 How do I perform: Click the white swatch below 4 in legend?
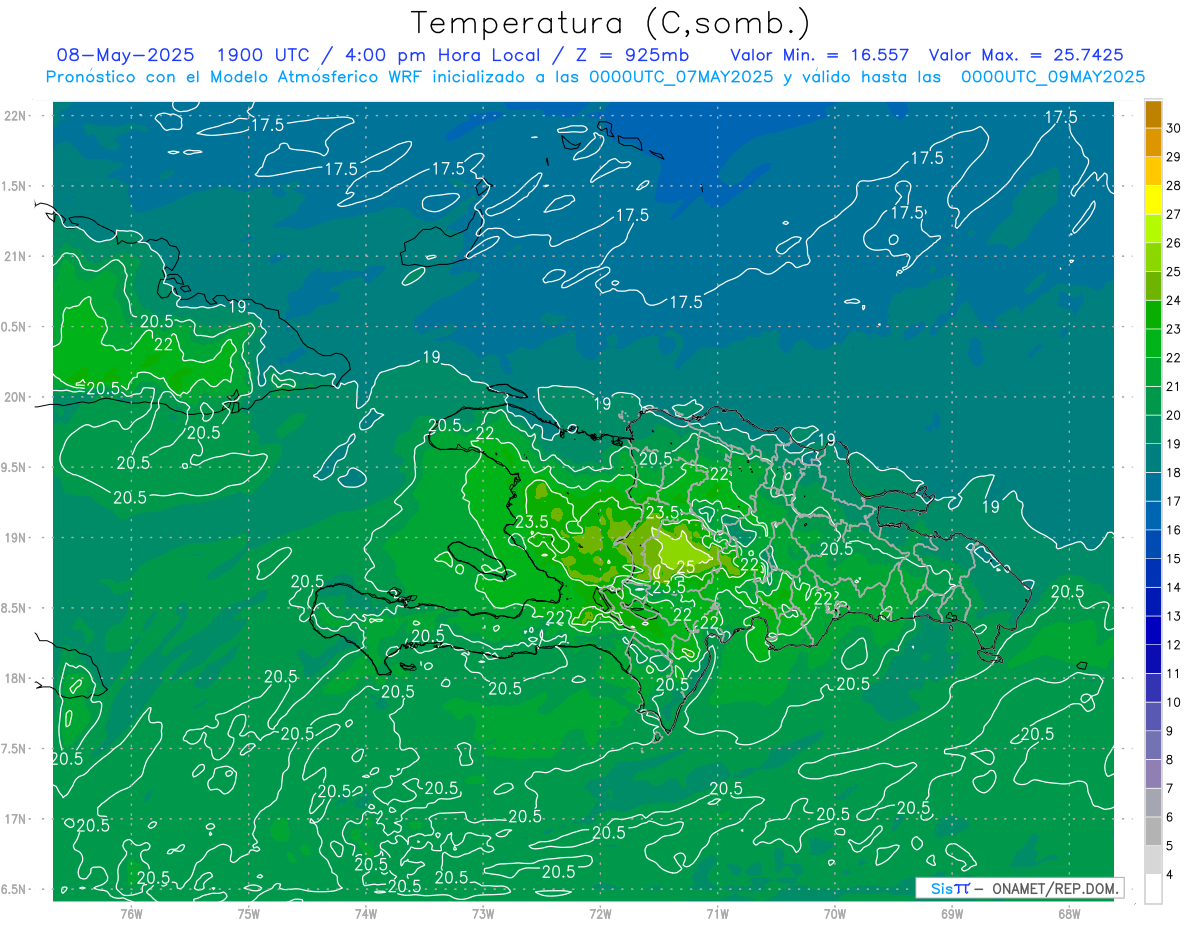tap(1153, 889)
